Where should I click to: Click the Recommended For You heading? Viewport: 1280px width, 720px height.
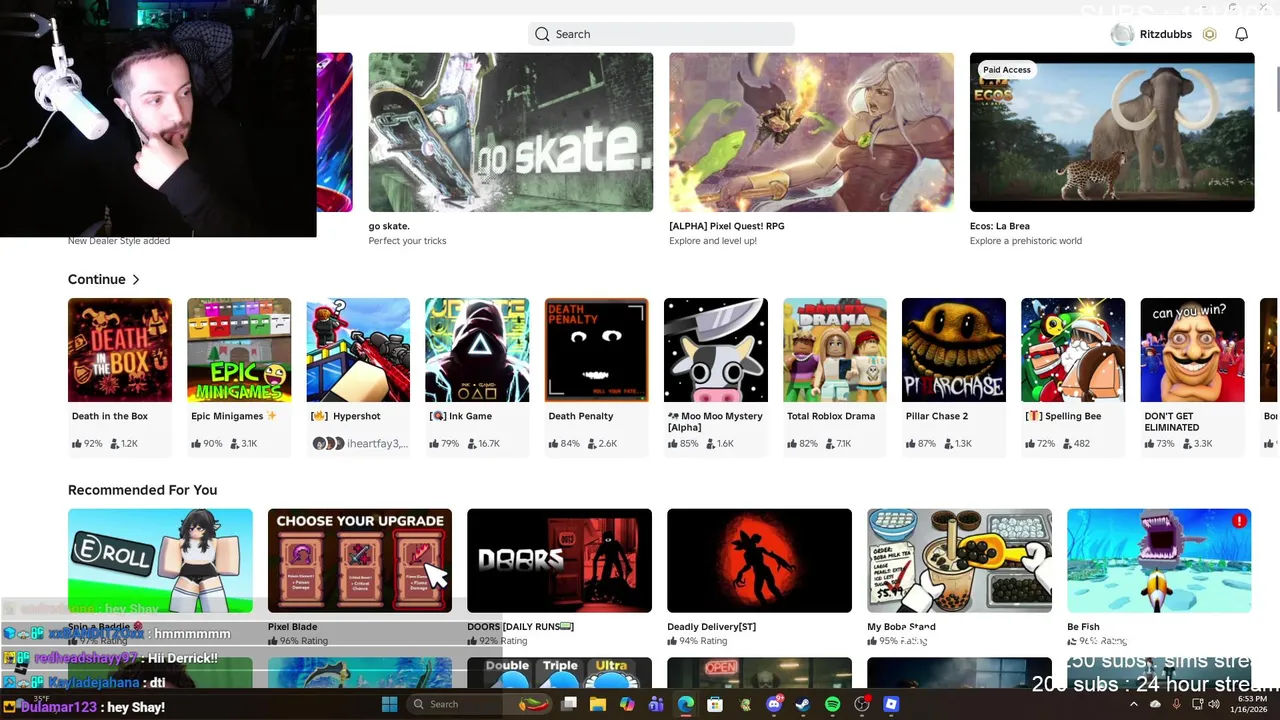tap(142, 490)
